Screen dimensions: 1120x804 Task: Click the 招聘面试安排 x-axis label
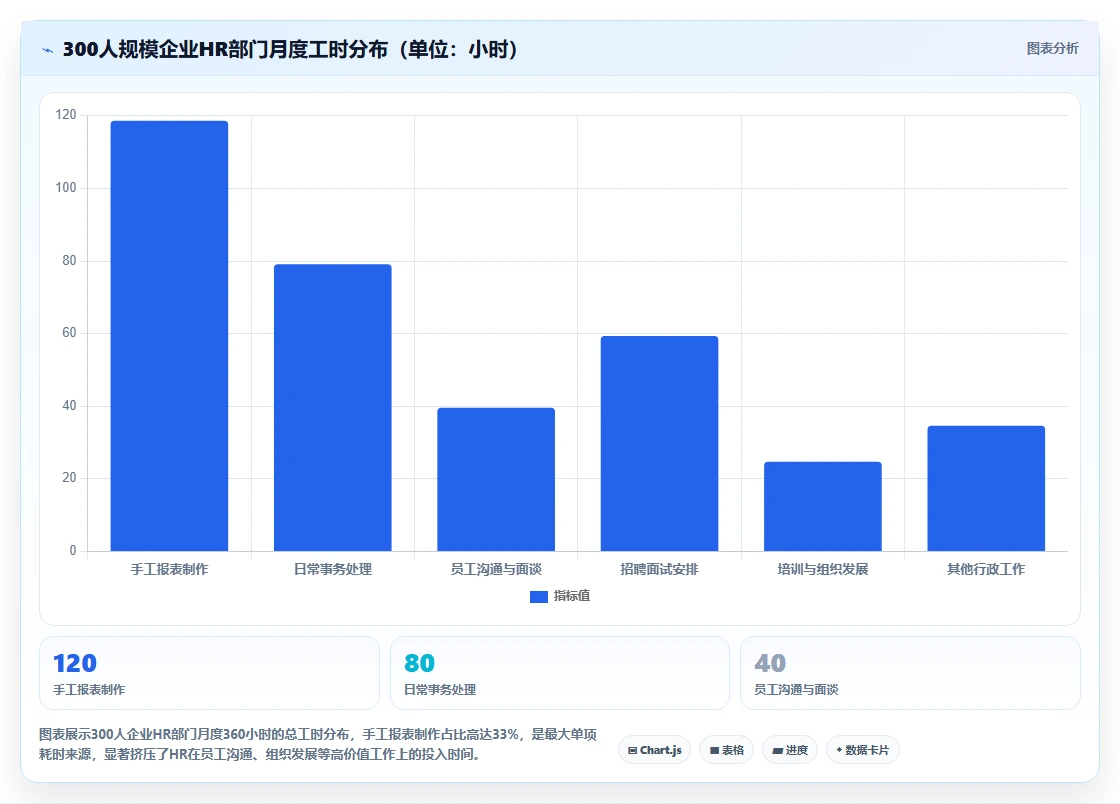click(x=659, y=569)
